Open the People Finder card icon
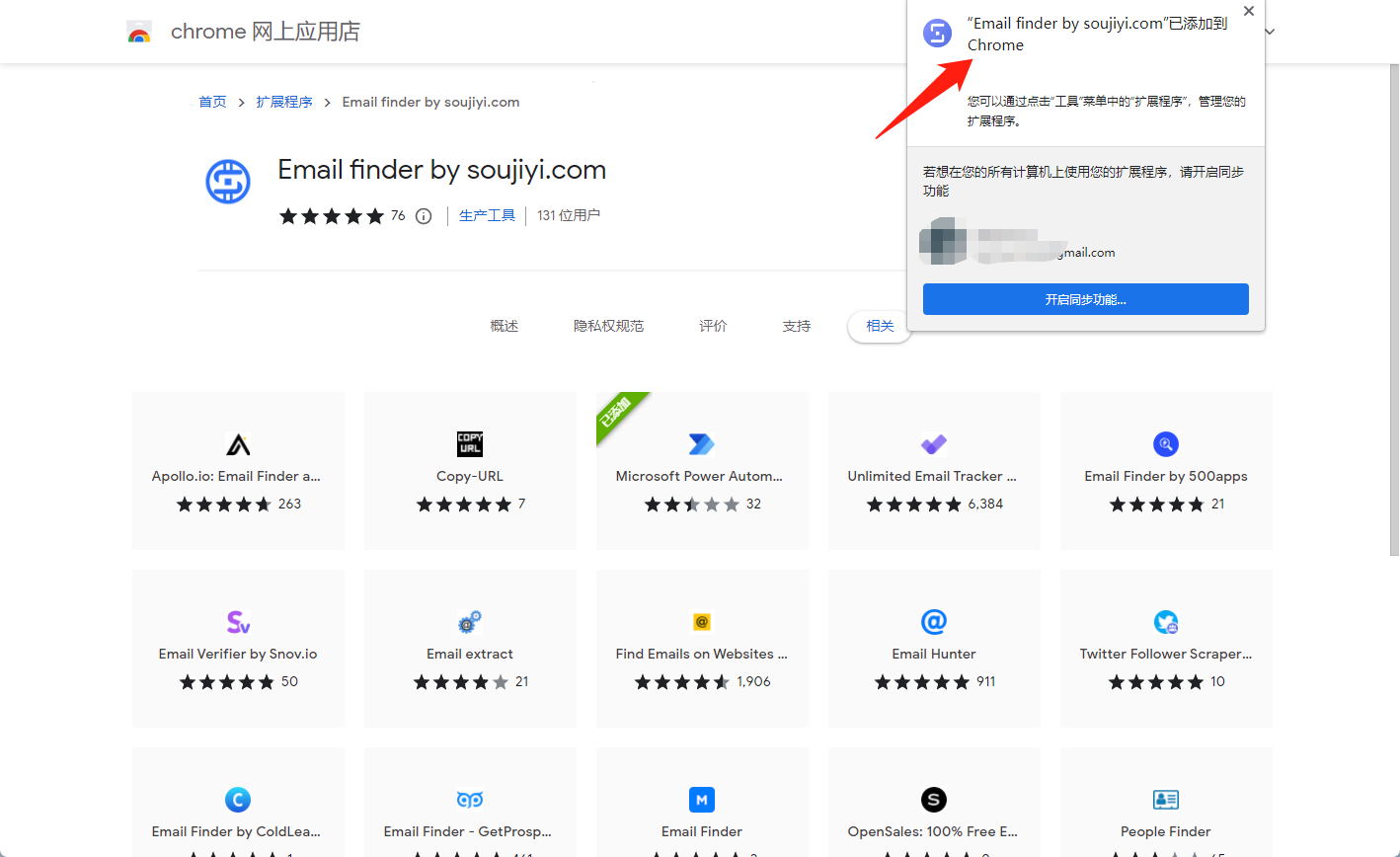The height and width of the screenshot is (857, 1400). [x=1166, y=800]
